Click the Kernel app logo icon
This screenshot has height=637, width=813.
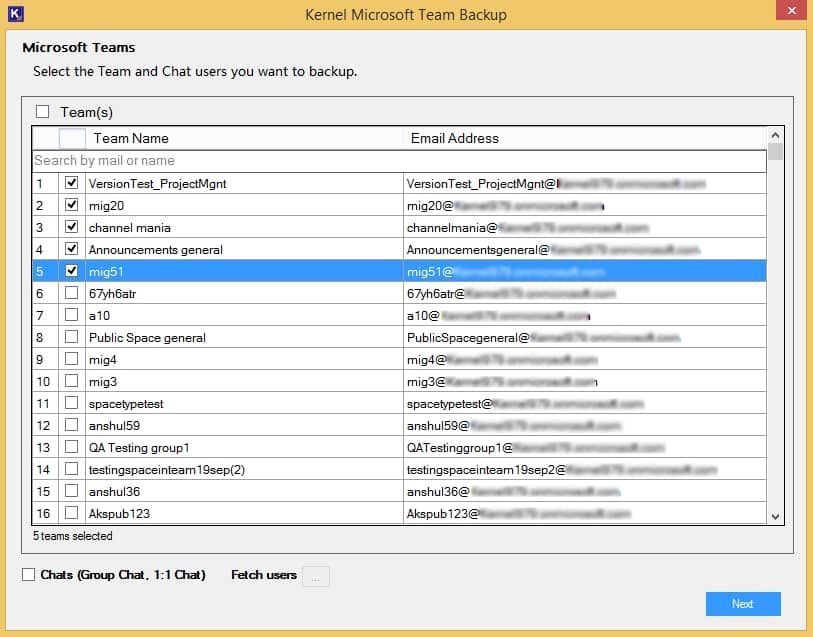point(16,14)
